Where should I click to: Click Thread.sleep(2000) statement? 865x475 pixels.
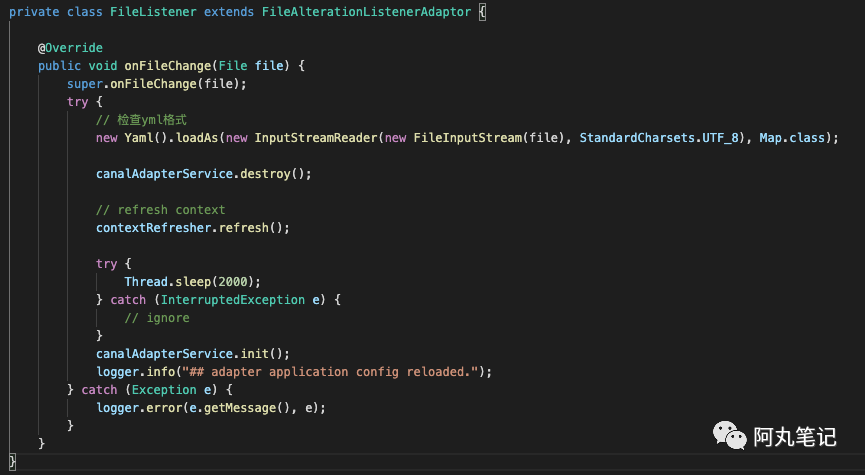tap(193, 282)
